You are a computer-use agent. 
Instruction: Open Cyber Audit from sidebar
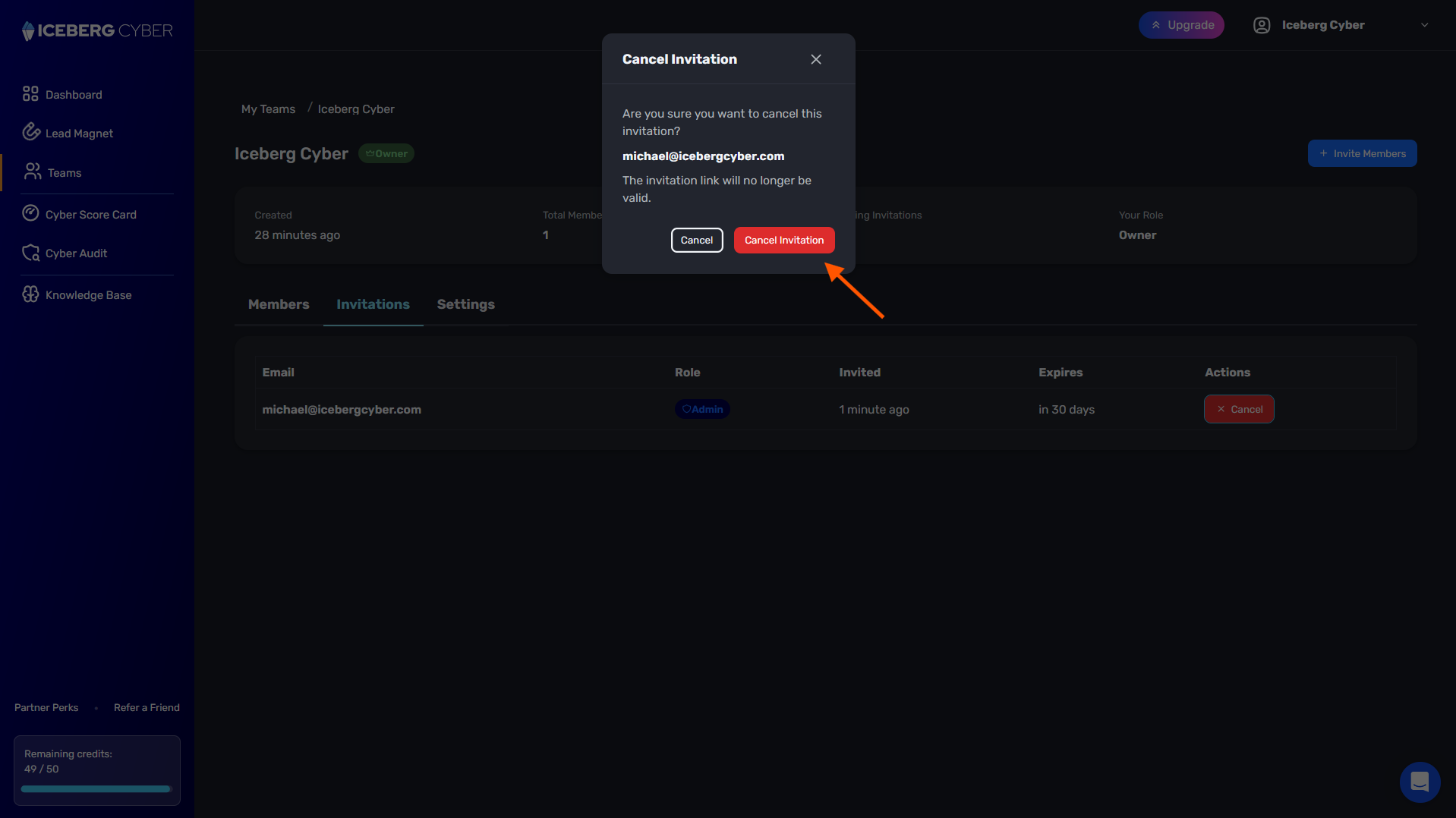point(76,253)
